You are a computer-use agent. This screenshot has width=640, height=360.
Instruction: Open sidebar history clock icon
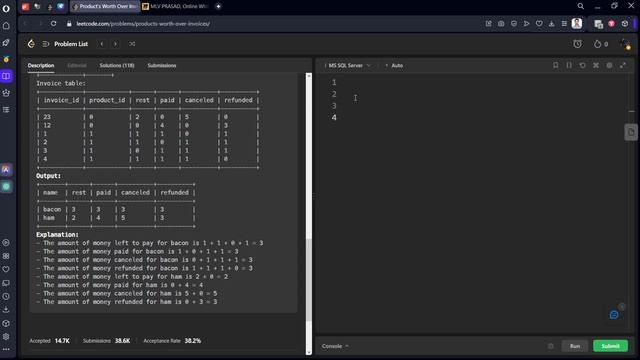[6, 296]
